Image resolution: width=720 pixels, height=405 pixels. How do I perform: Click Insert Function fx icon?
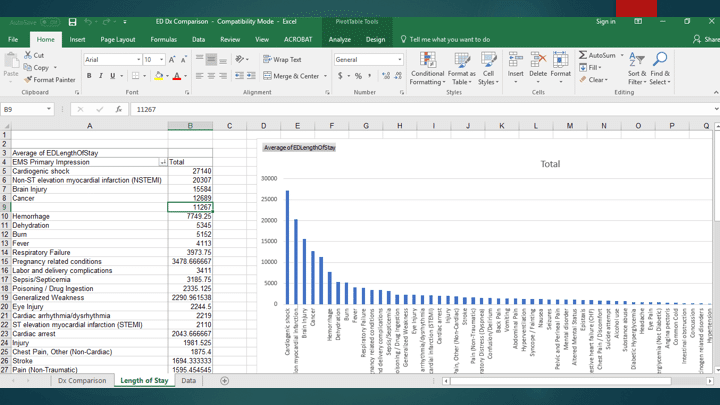pyautogui.click(x=118, y=109)
